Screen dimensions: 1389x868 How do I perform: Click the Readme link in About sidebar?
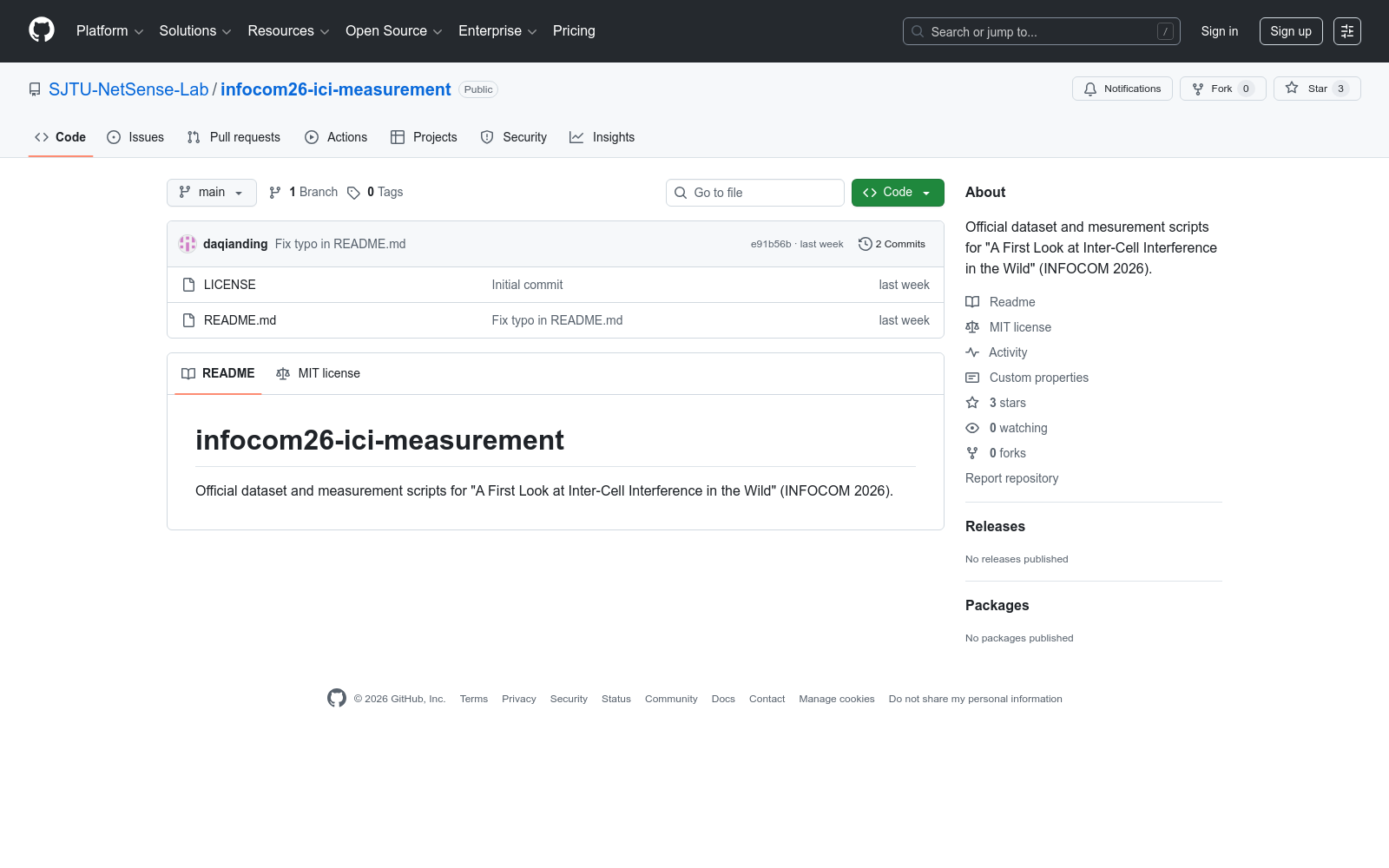click(x=1000, y=302)
